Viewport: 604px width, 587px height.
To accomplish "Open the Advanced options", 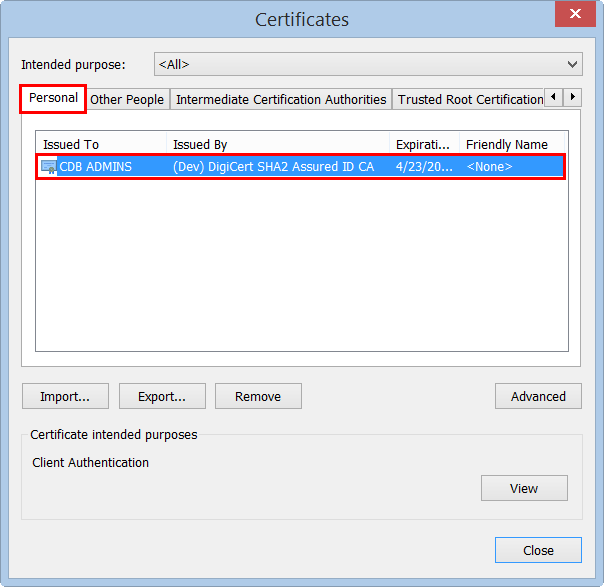I will point(538,396).
